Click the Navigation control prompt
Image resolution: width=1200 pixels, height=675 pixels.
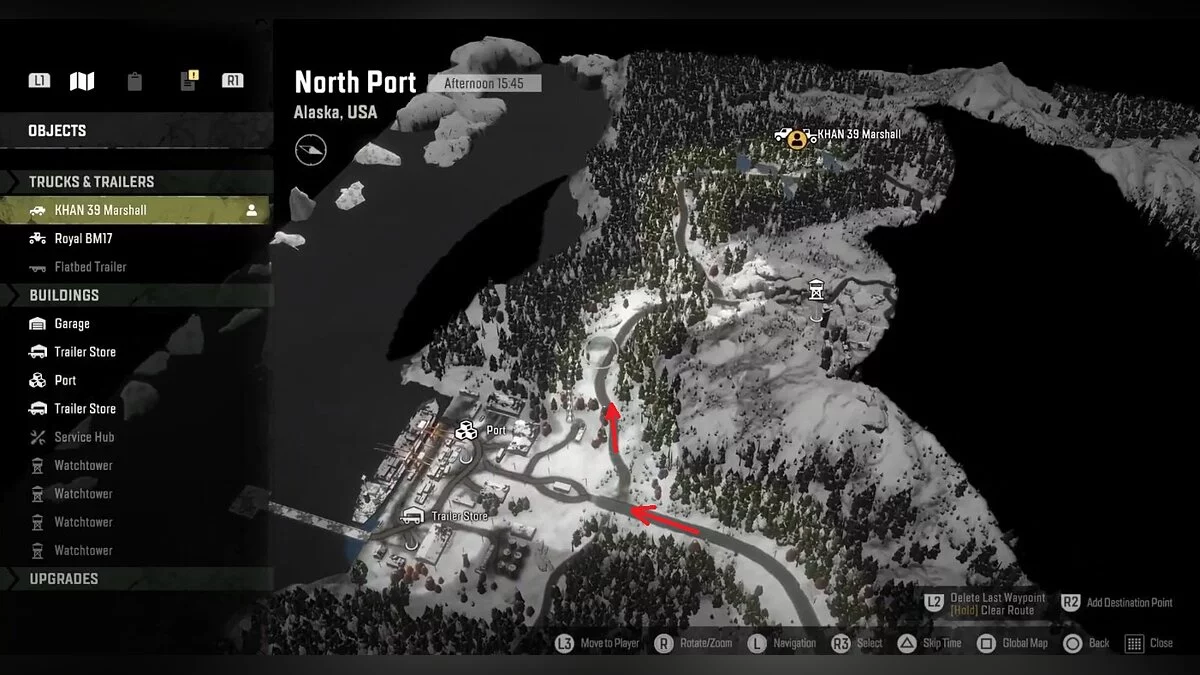(x=783, y=643)
